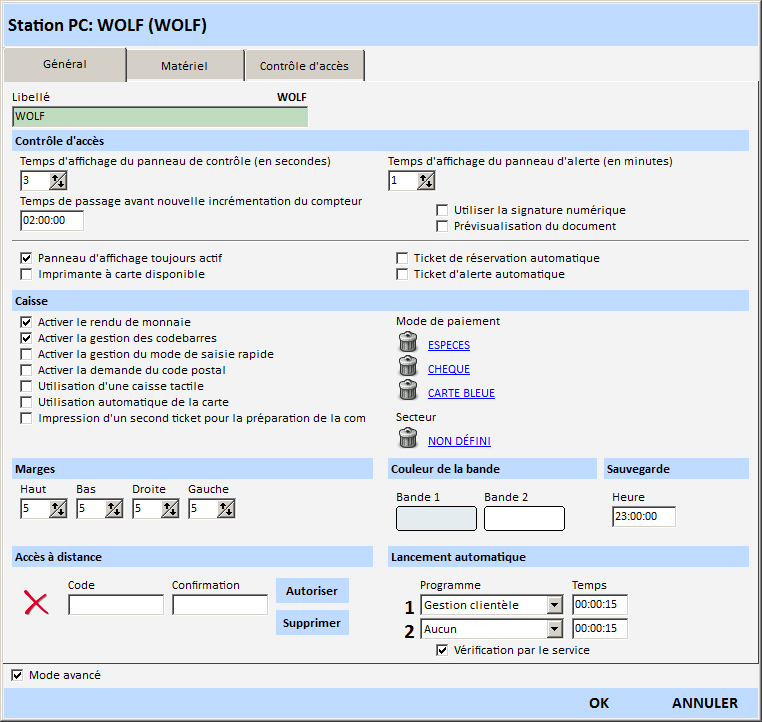
Task: Click spinner for alert panel display time
Action: [426, 181]
